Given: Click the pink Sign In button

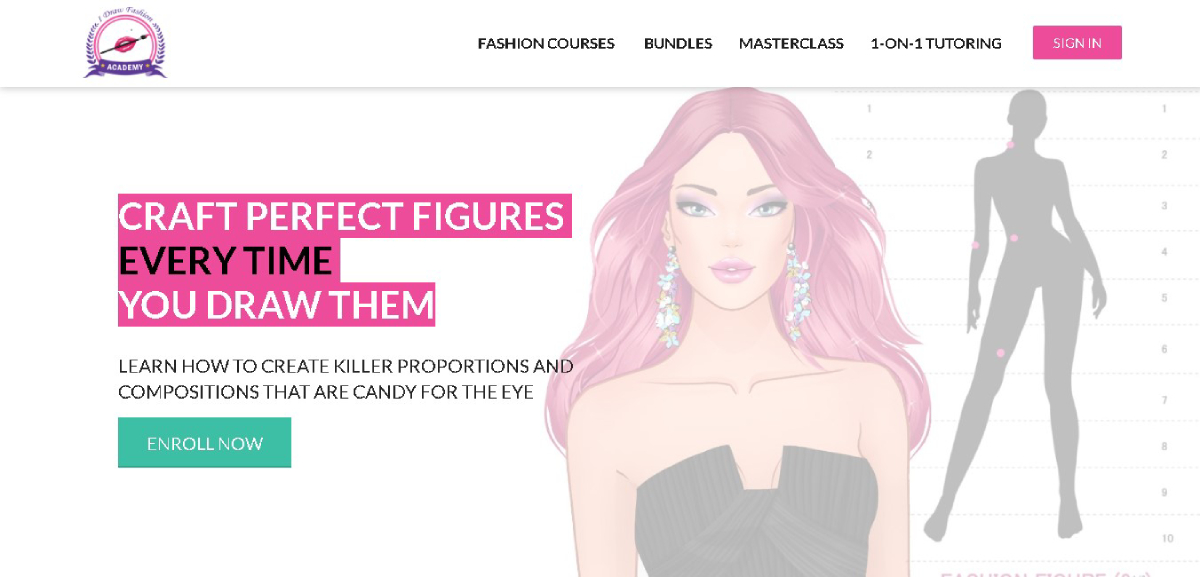Looking at the screenshot, I should (1077, 43).
